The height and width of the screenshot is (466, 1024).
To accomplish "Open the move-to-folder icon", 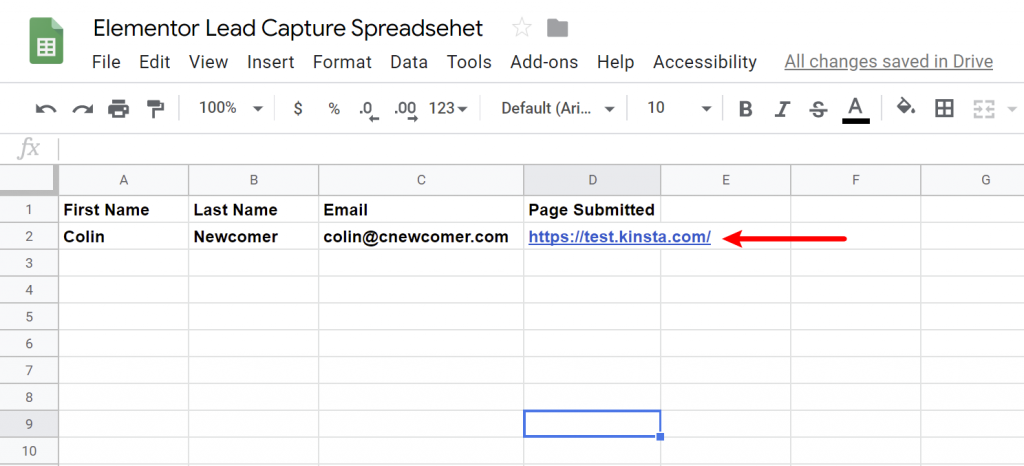I will [x=557, y=28].
